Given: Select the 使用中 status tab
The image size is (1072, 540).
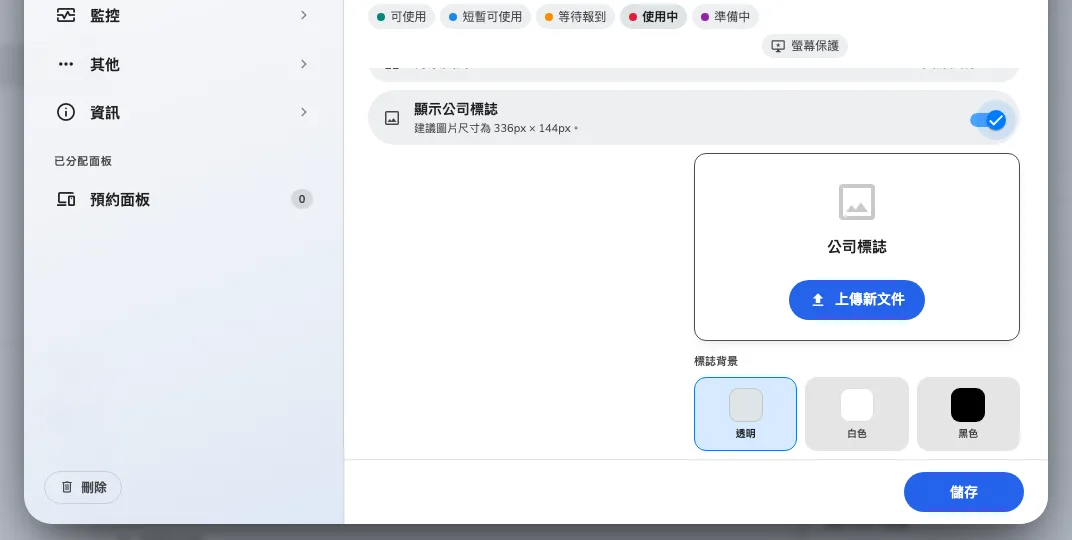Looking at the screenshot, I should pos(653,16).
